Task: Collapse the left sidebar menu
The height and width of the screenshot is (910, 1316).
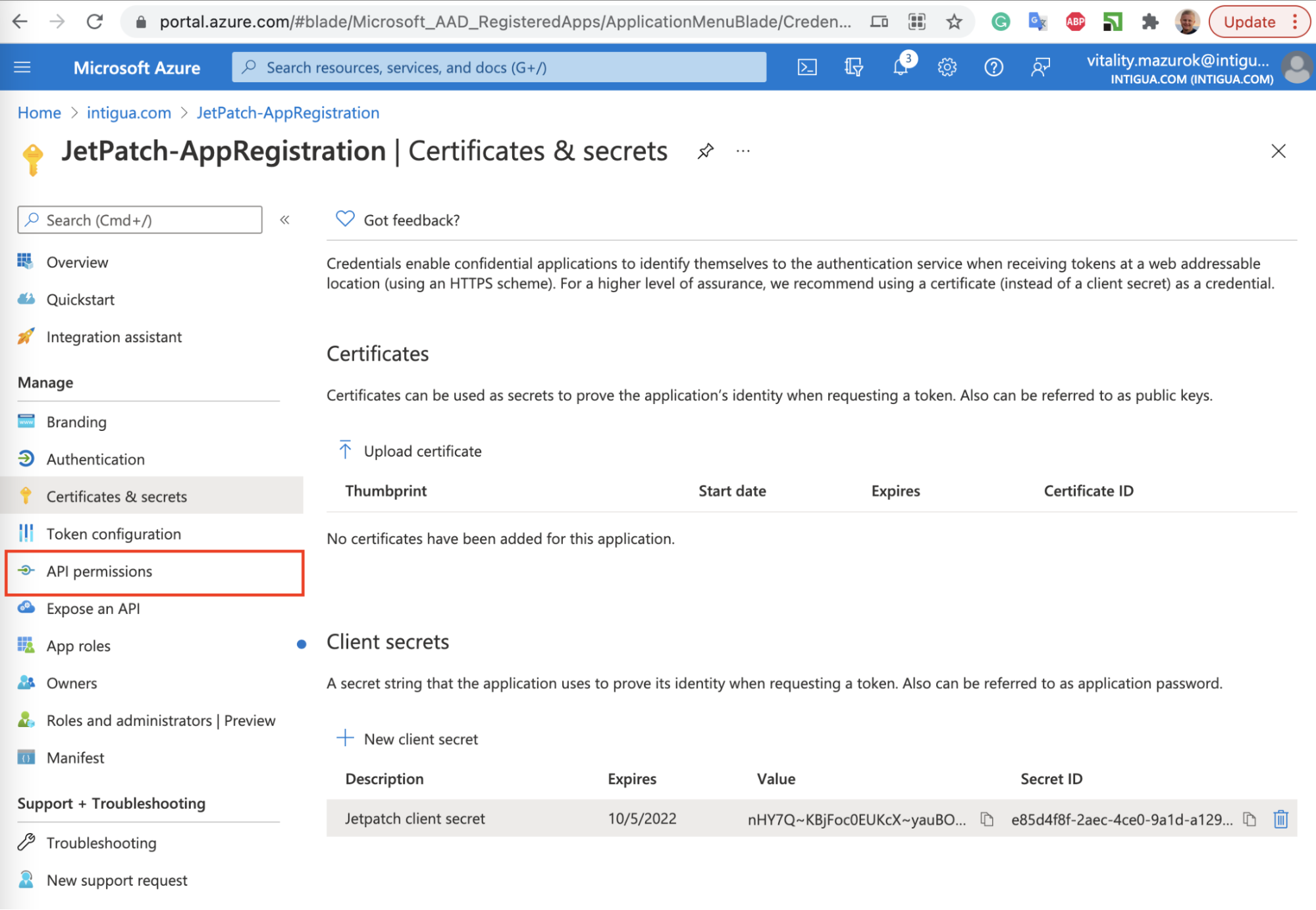Action: [284, 220]
